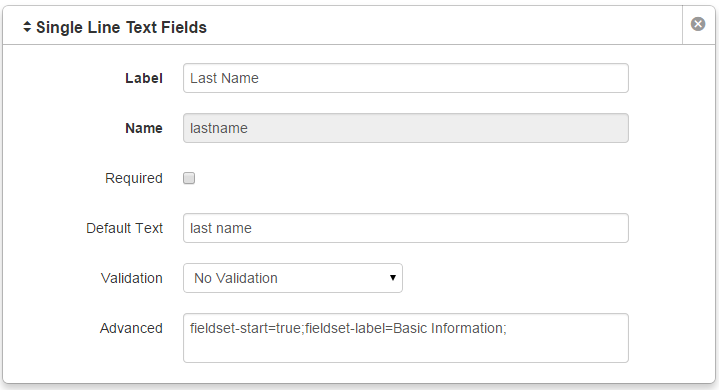This screenshot has height=390, width=719.
Task: Enable the Required checkbox
Action: (189, 178)
